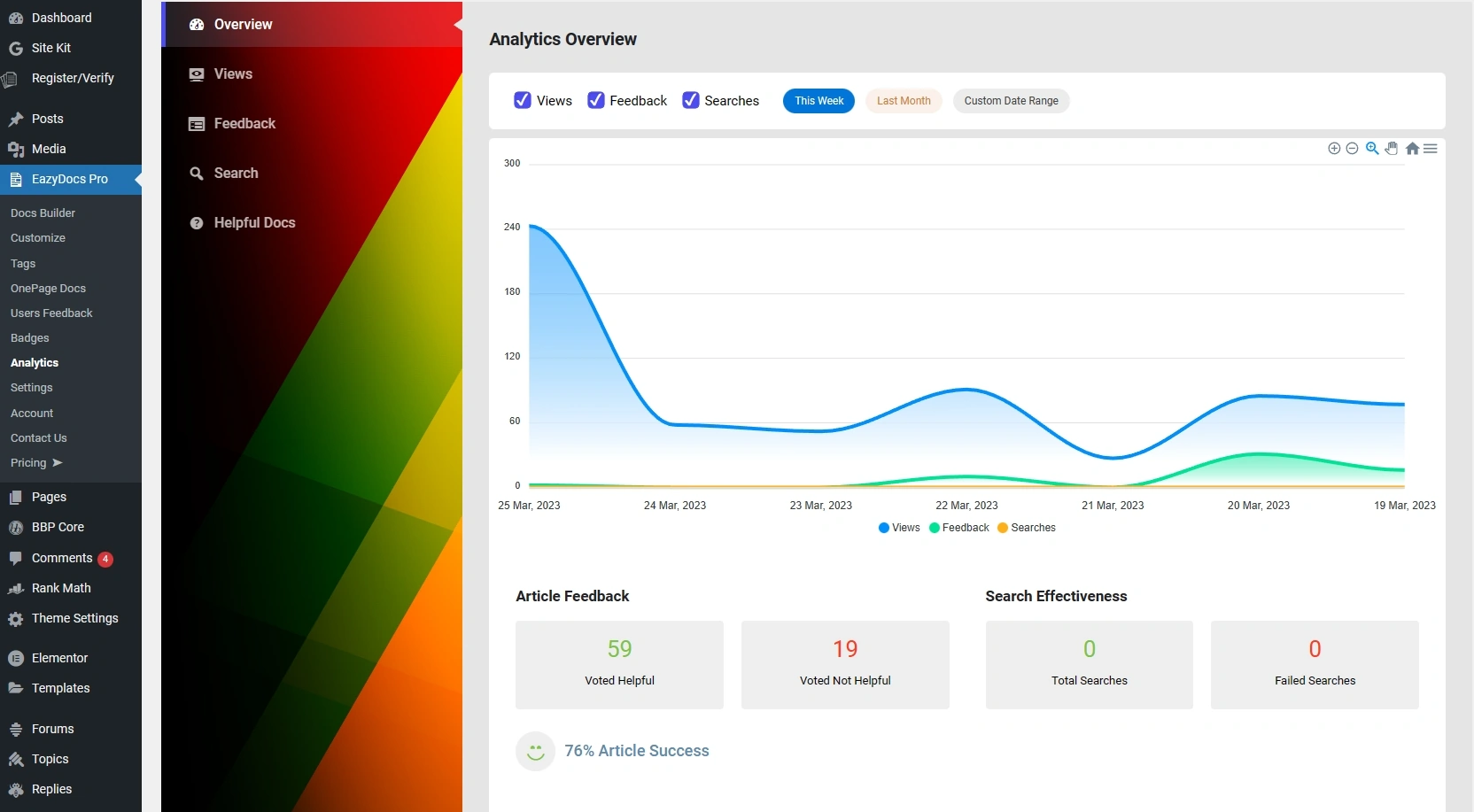Uncheck the Searches checkbox
This screenshot has width=1474, height=812.
point(690,101)
